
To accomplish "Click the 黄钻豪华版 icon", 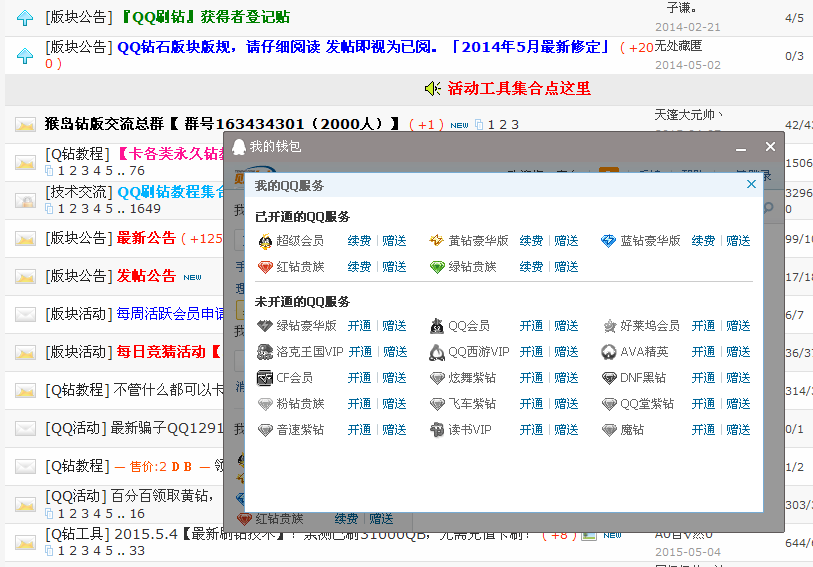I will [x=437, y=240].
